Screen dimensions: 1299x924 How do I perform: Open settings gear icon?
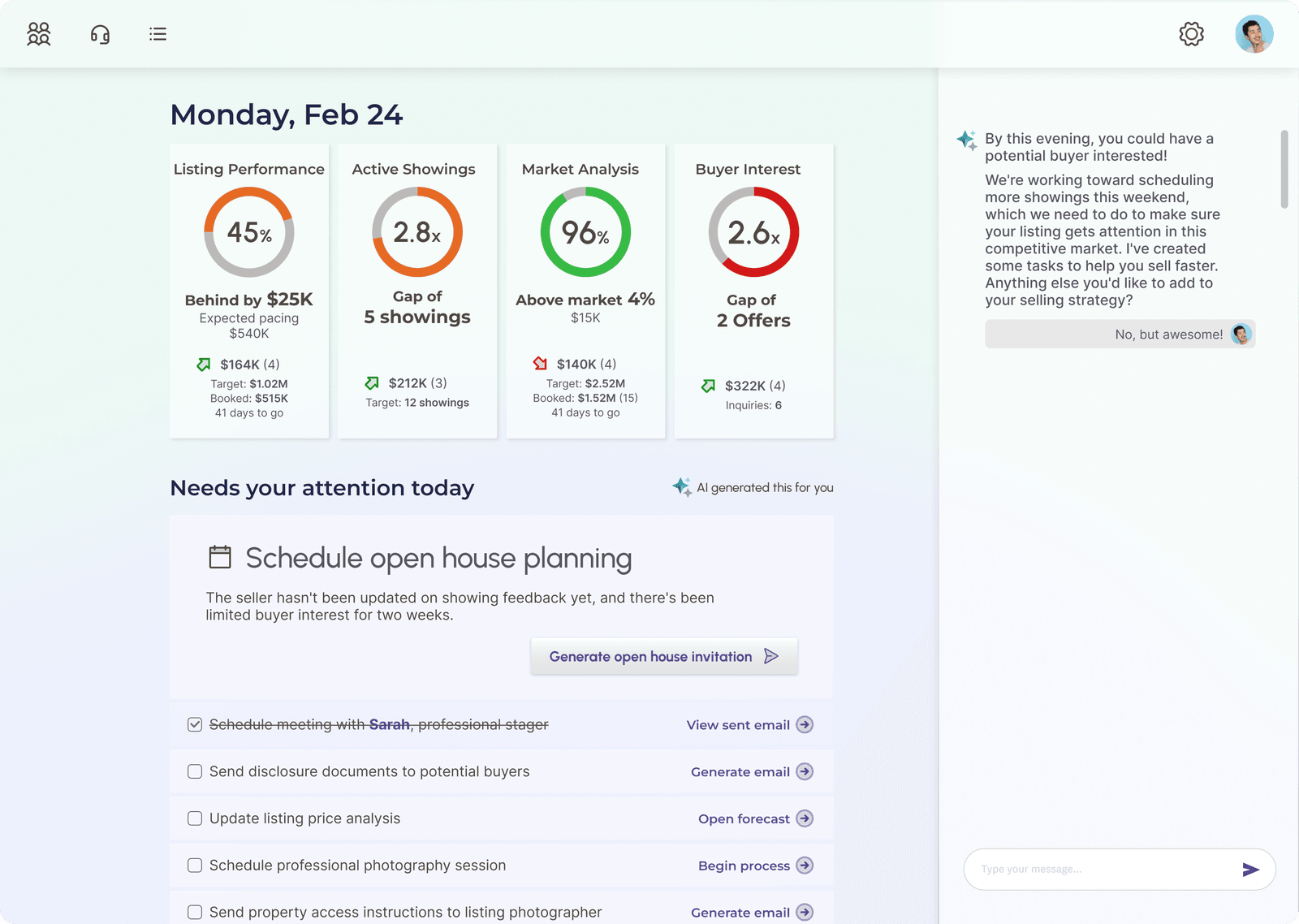pyautogui.click(x=1191, y=34)
